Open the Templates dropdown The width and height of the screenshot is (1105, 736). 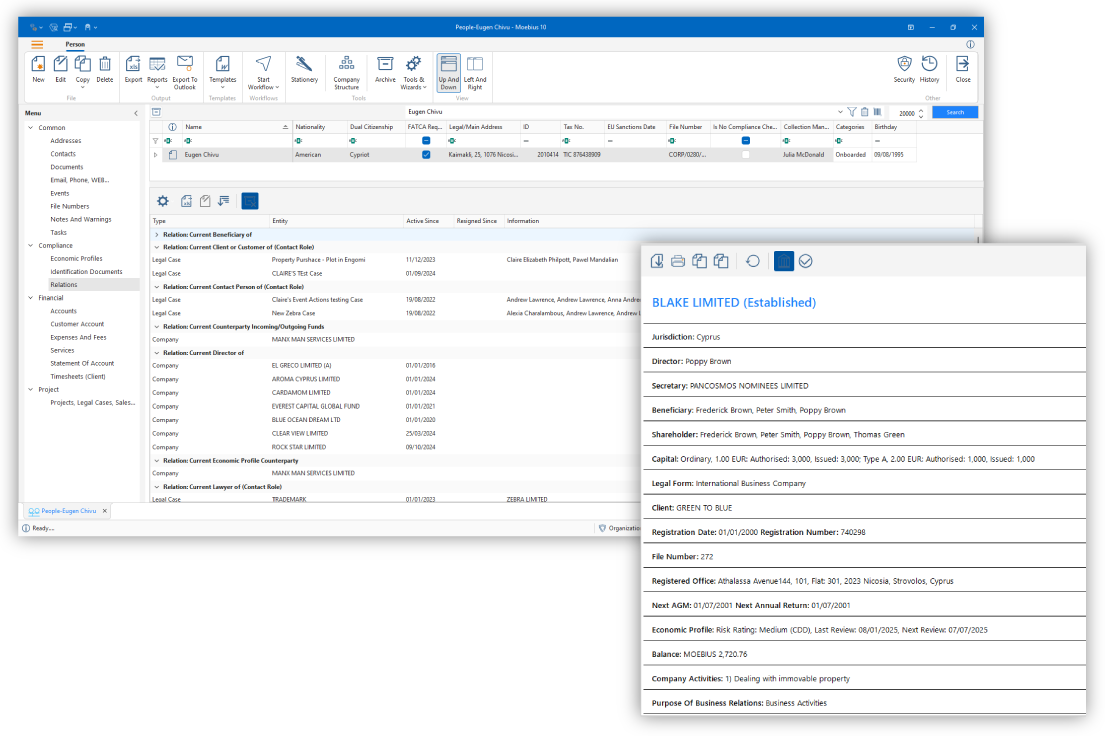[x=222, y=71]
